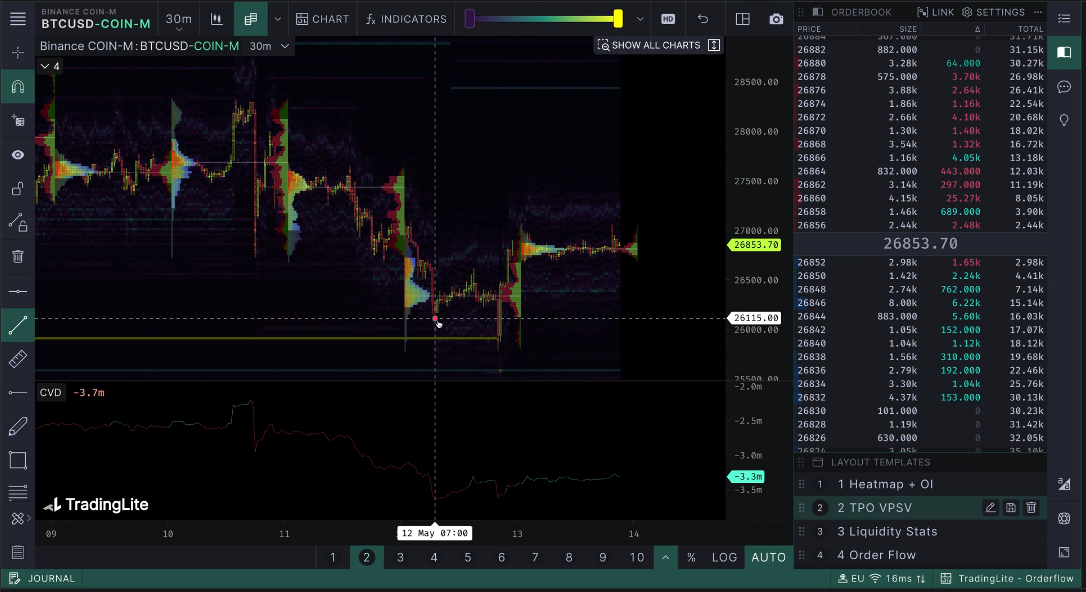Switch to layout tab 1 in bottom bar

click(x=332, y=557)
